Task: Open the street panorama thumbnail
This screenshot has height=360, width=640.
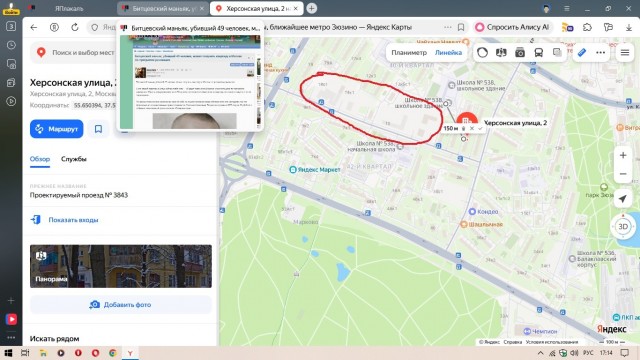Action: [121, 266]
